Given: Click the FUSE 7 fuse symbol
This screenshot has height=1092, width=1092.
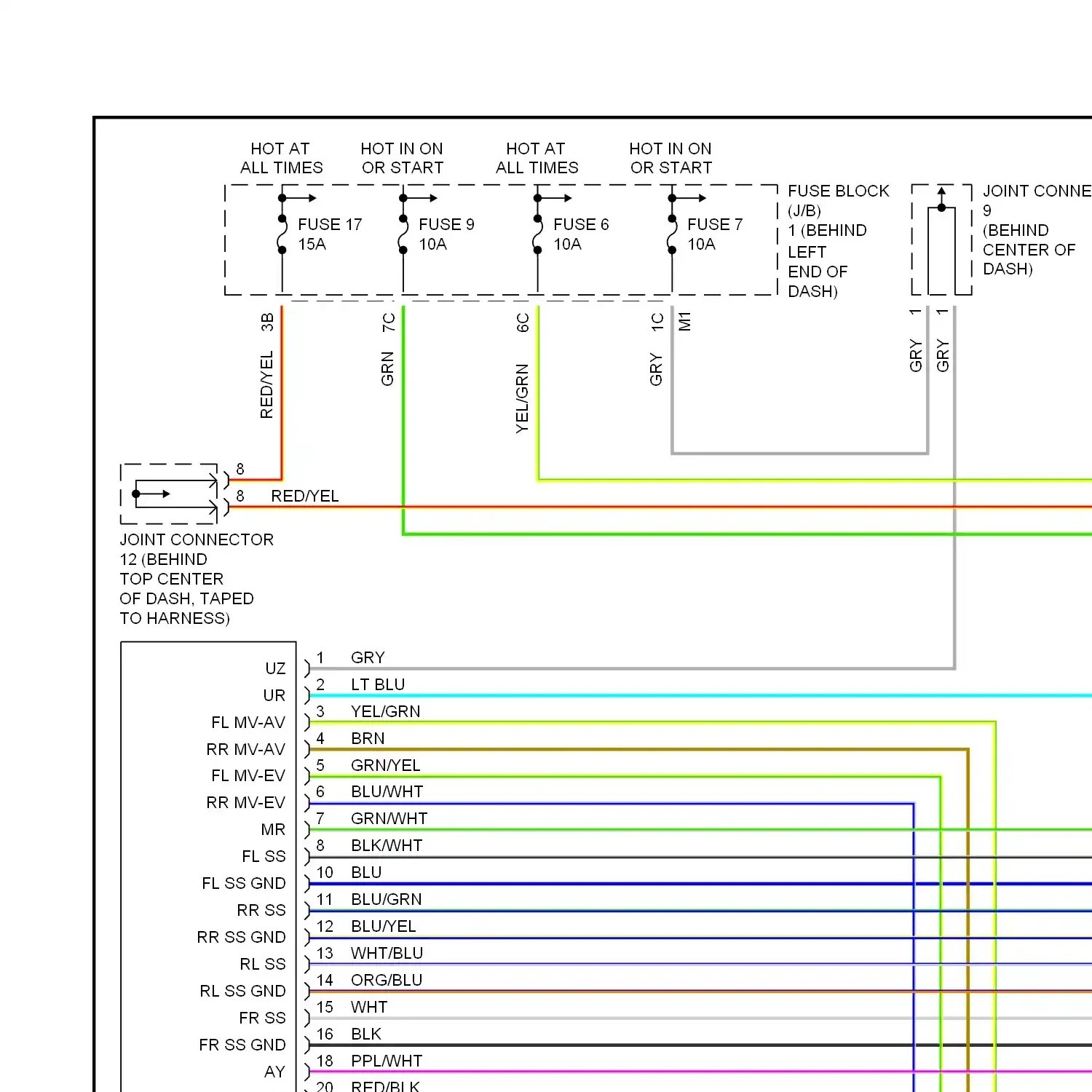Looking at the screenshot, I should (x=672, y=234).
